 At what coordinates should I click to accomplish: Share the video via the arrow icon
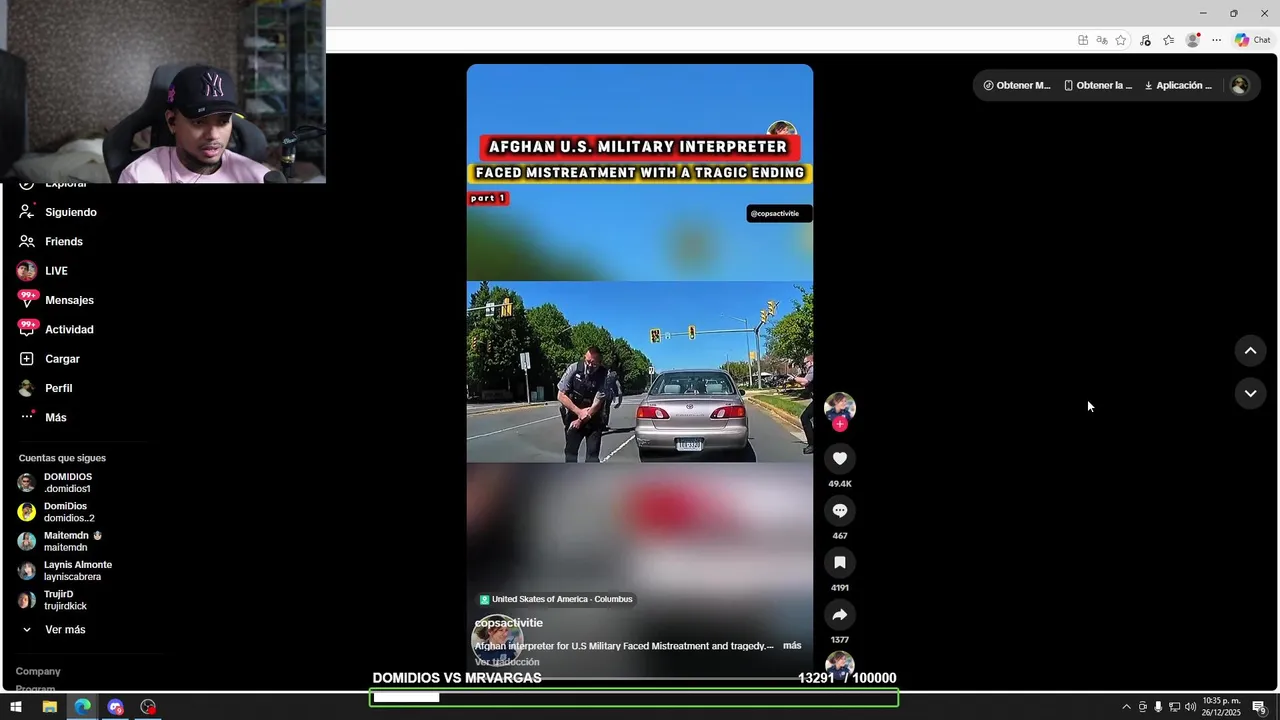[840, 614]
